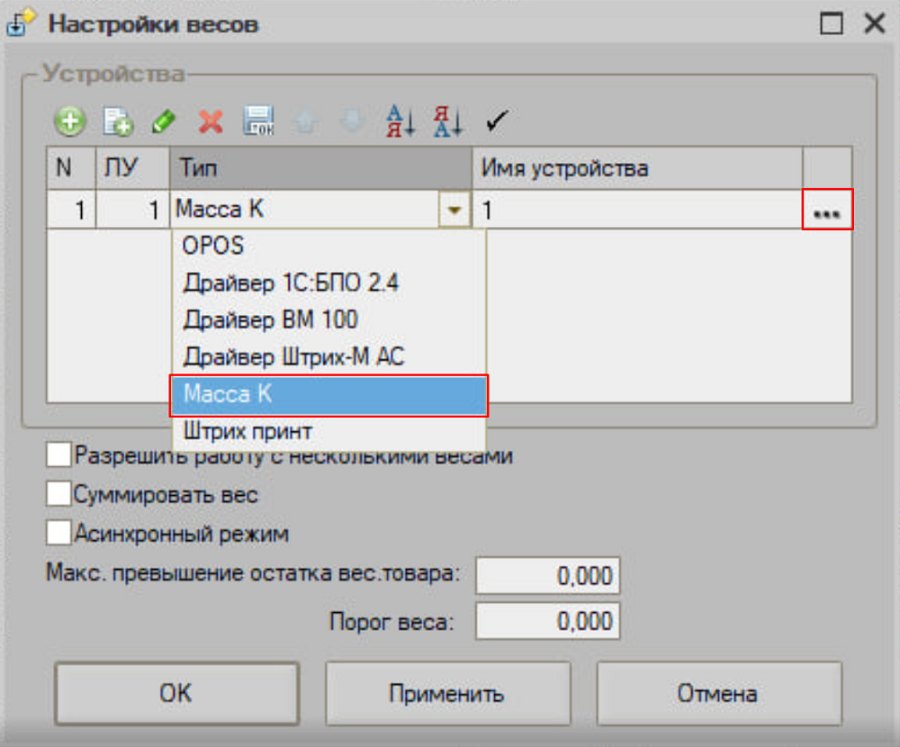
Task: Maximize the Настройки весов window
Action: (831, 24)
